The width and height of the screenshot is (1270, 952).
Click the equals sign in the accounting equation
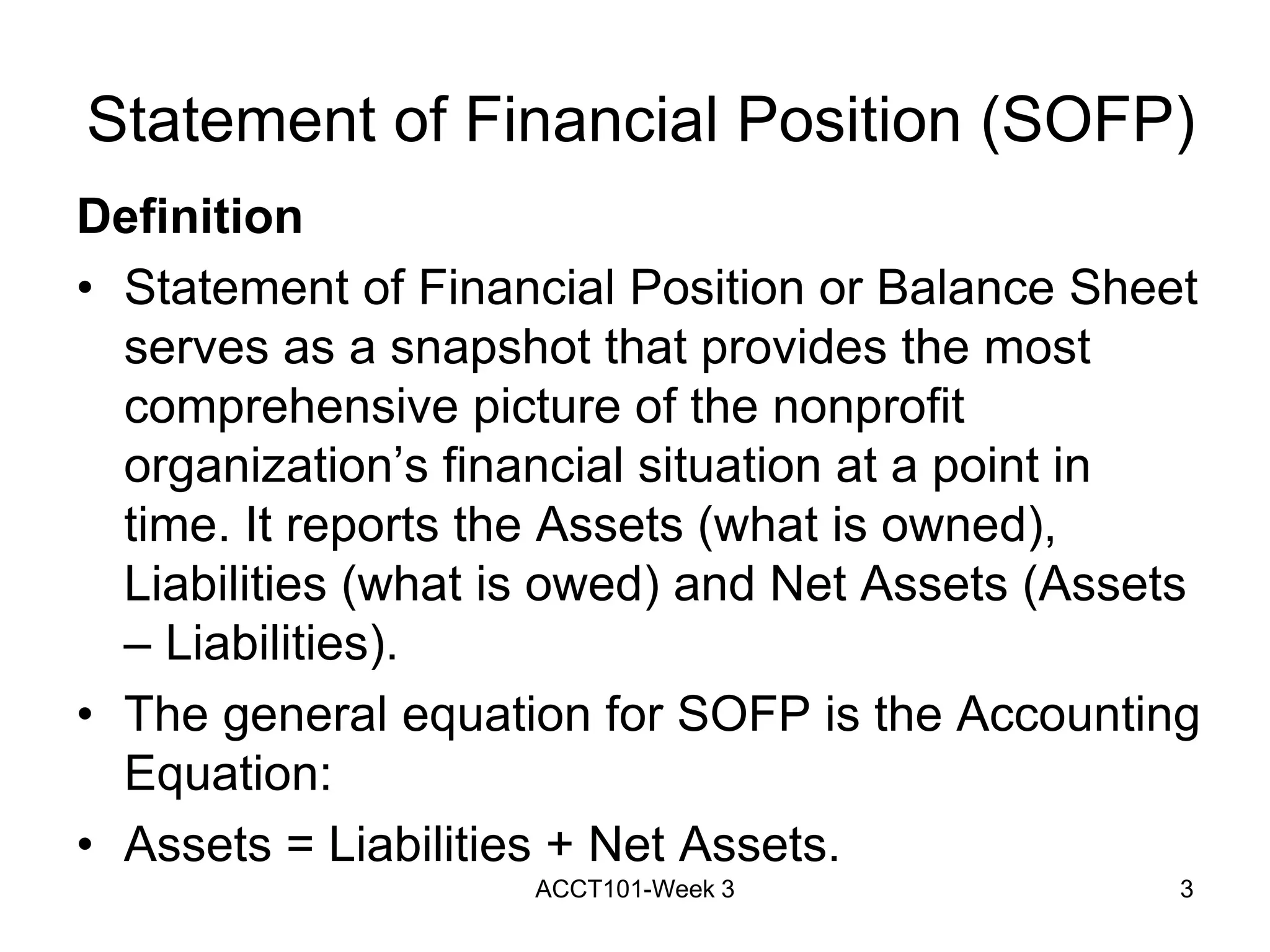pyautogui.click(x=300, y=845)
